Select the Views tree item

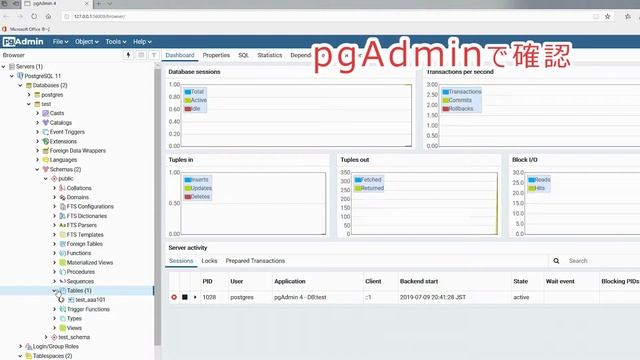[74, 328]
